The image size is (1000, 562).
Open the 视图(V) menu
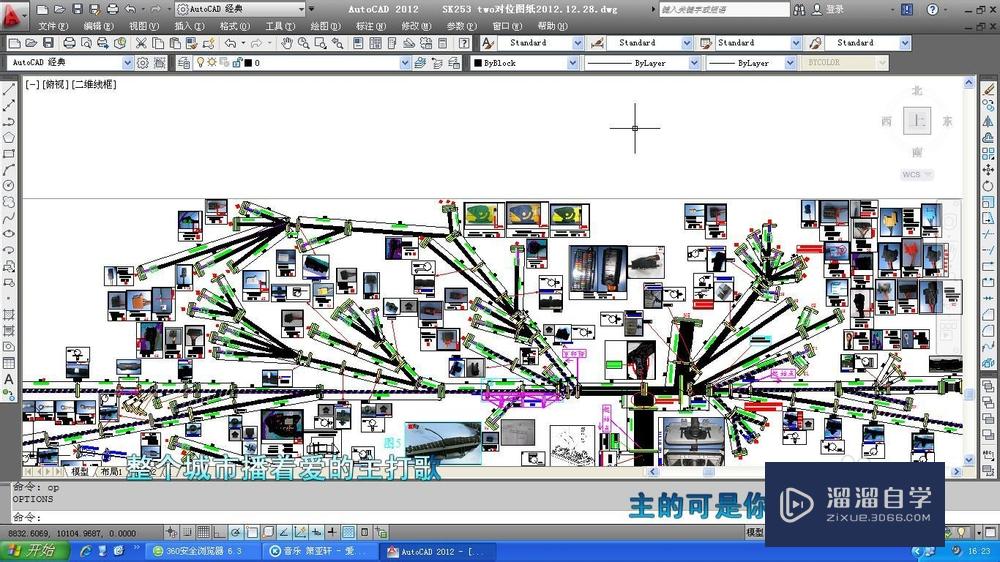[143, 26]
